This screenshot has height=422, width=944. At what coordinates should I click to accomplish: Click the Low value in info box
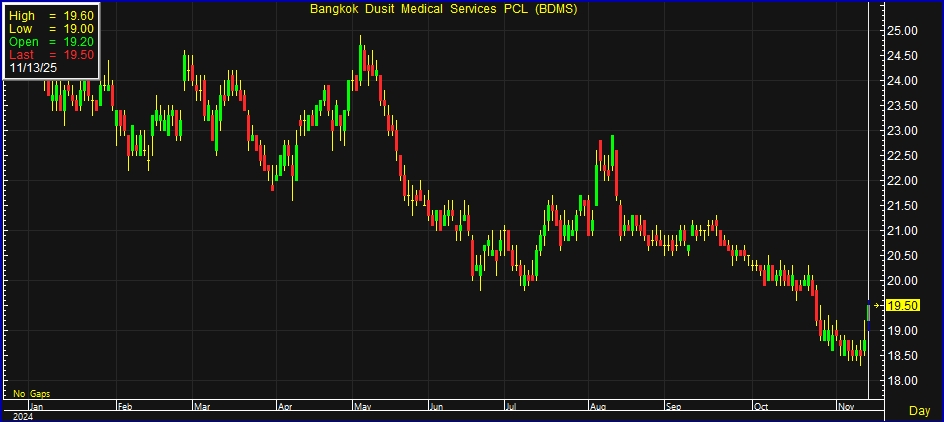51,29
